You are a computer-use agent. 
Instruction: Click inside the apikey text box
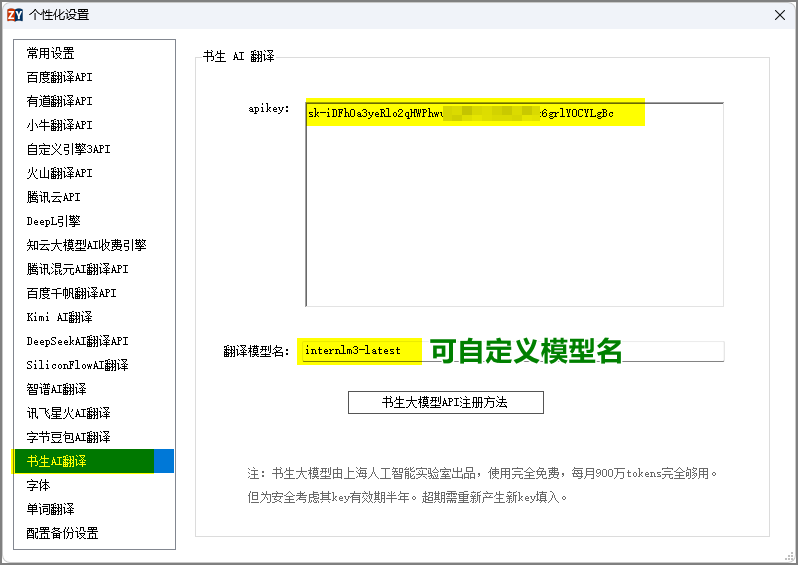pyautogui.click(x=515, y=205)
